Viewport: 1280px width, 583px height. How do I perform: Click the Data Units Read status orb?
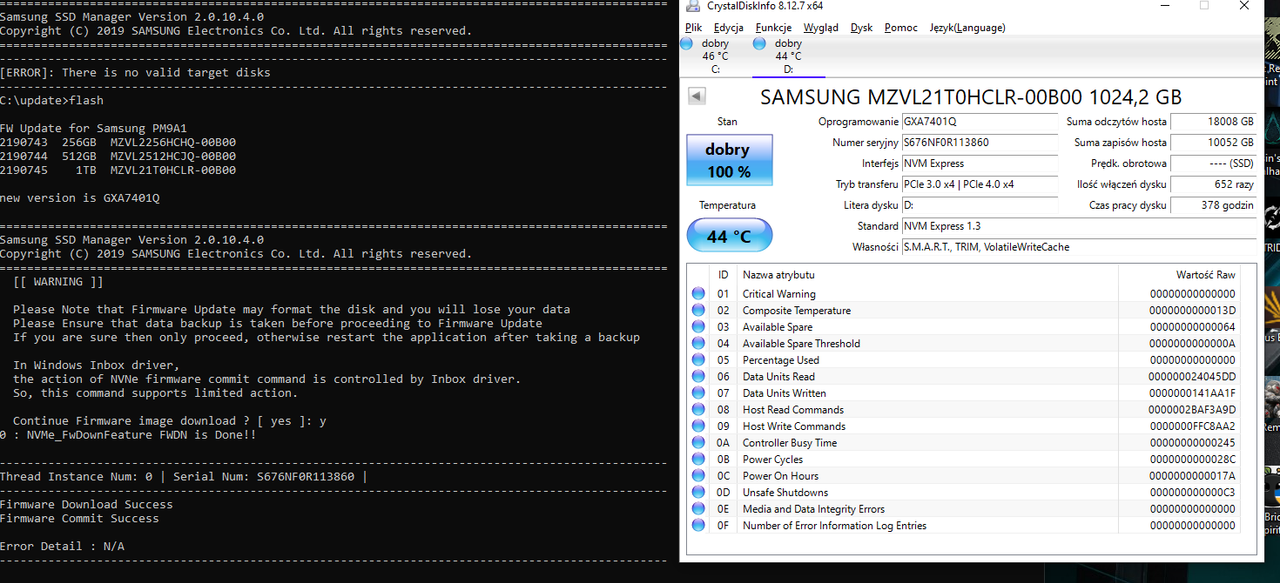(x=698, y=376)
